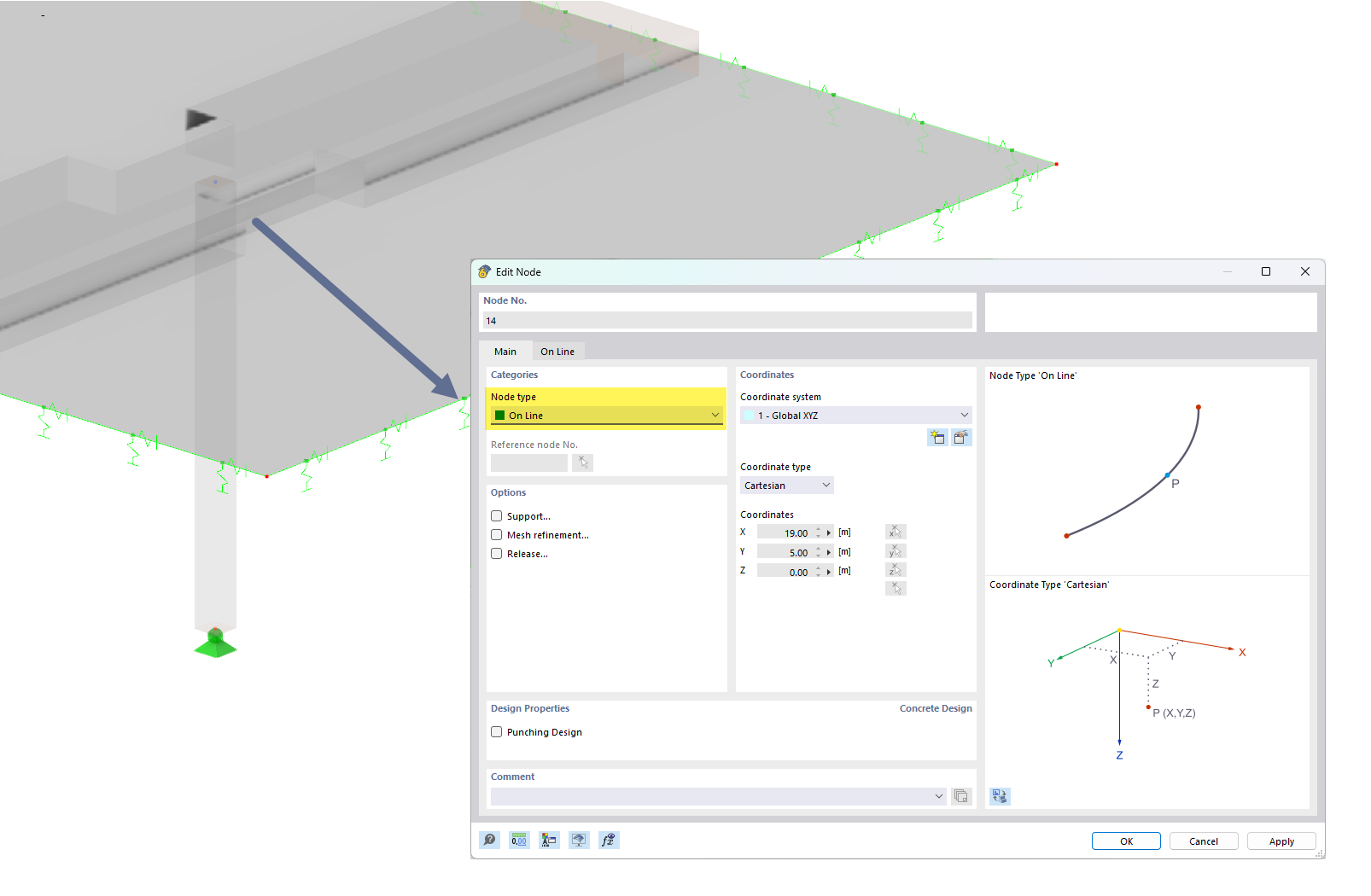This screenshot has height=896, width=1371.
Task: Expand the Comment dropdown
Action: pyautogui.click(x=939, y=796)
